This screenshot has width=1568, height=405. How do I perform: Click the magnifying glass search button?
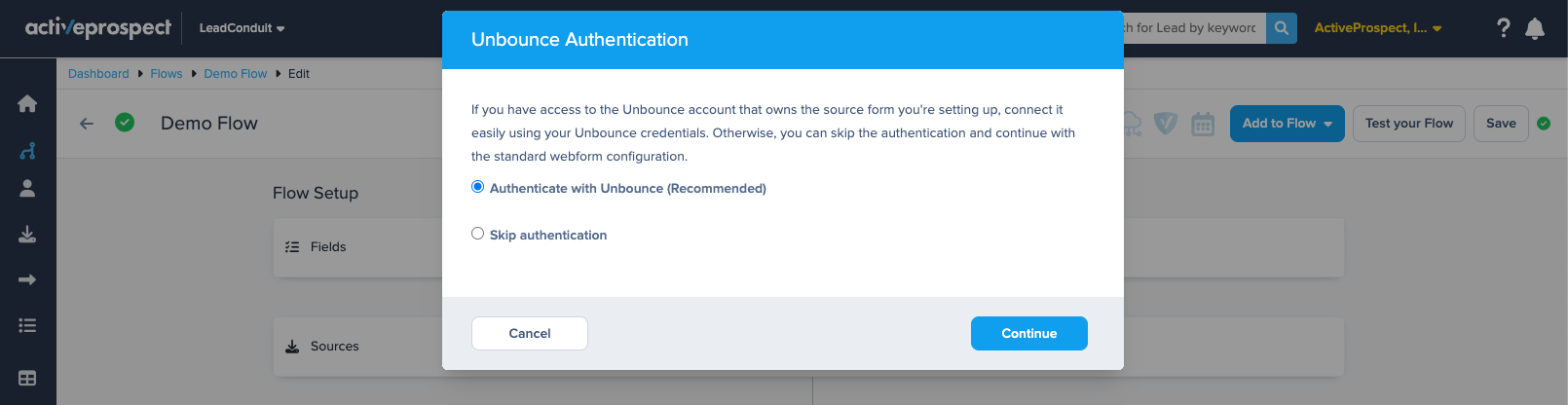point(1282,28)
